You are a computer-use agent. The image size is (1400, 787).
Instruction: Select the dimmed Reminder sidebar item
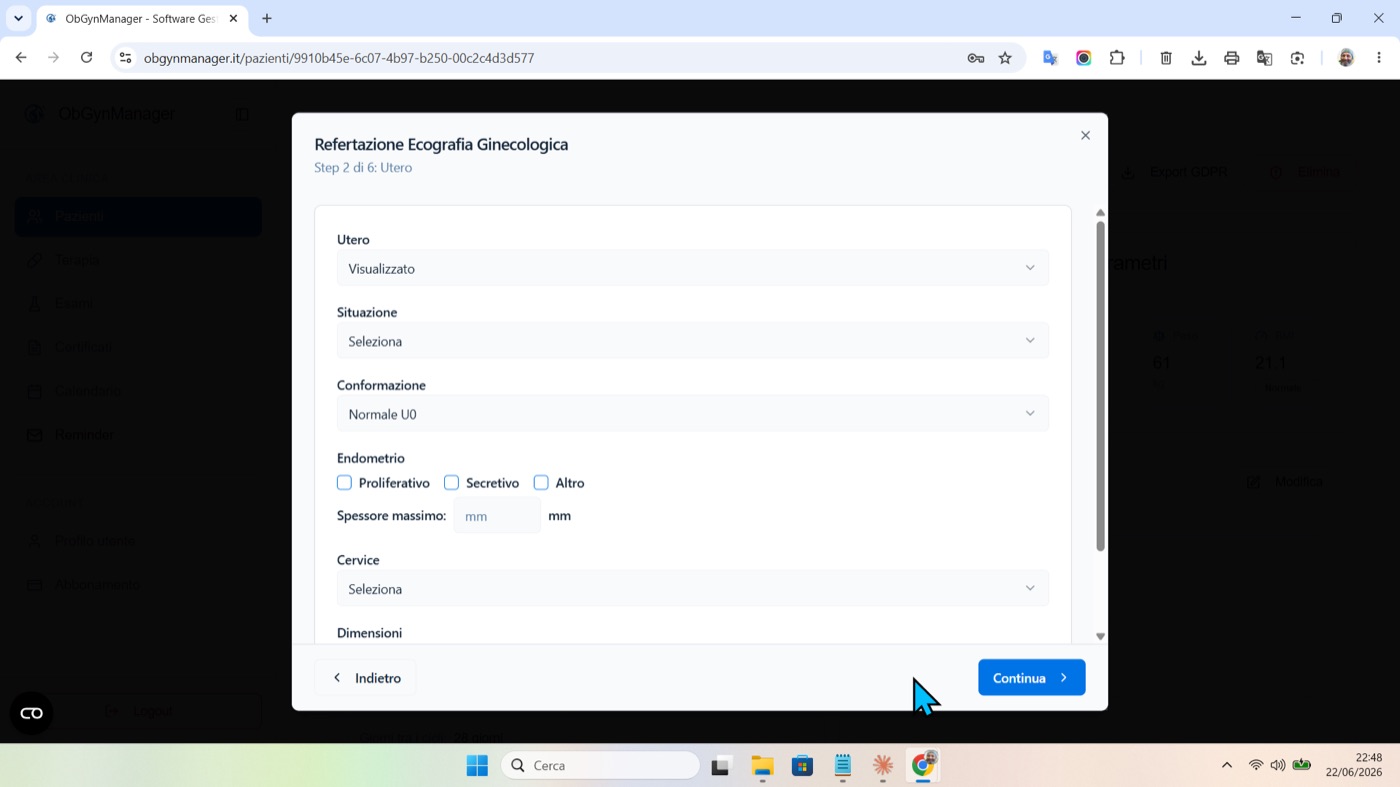pyautogui.click(x=138, y=435)
